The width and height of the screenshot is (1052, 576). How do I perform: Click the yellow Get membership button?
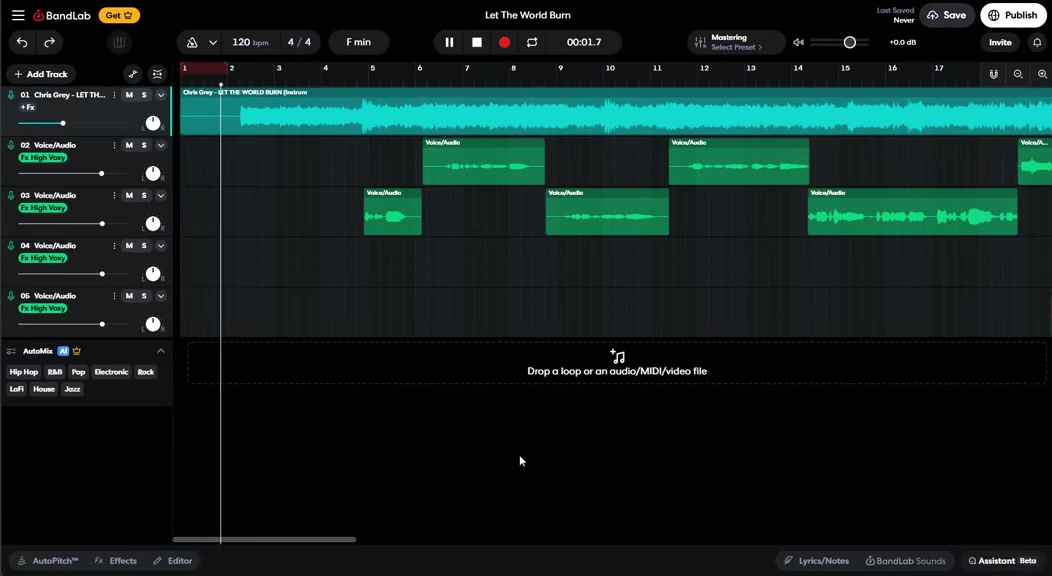click(119, 15)
